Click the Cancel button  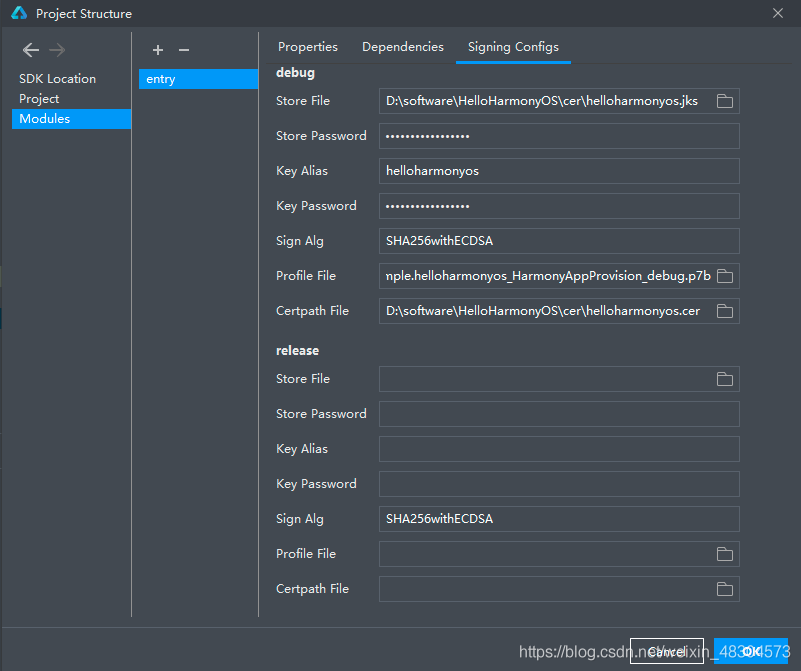coord(667,651)
